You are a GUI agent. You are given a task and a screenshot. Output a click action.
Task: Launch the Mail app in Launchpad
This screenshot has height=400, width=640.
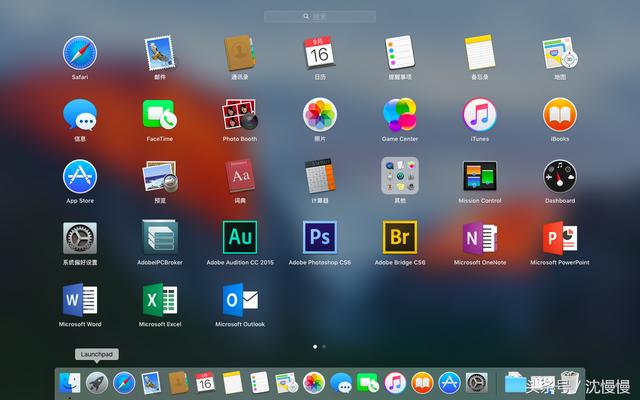pos(160,53)
